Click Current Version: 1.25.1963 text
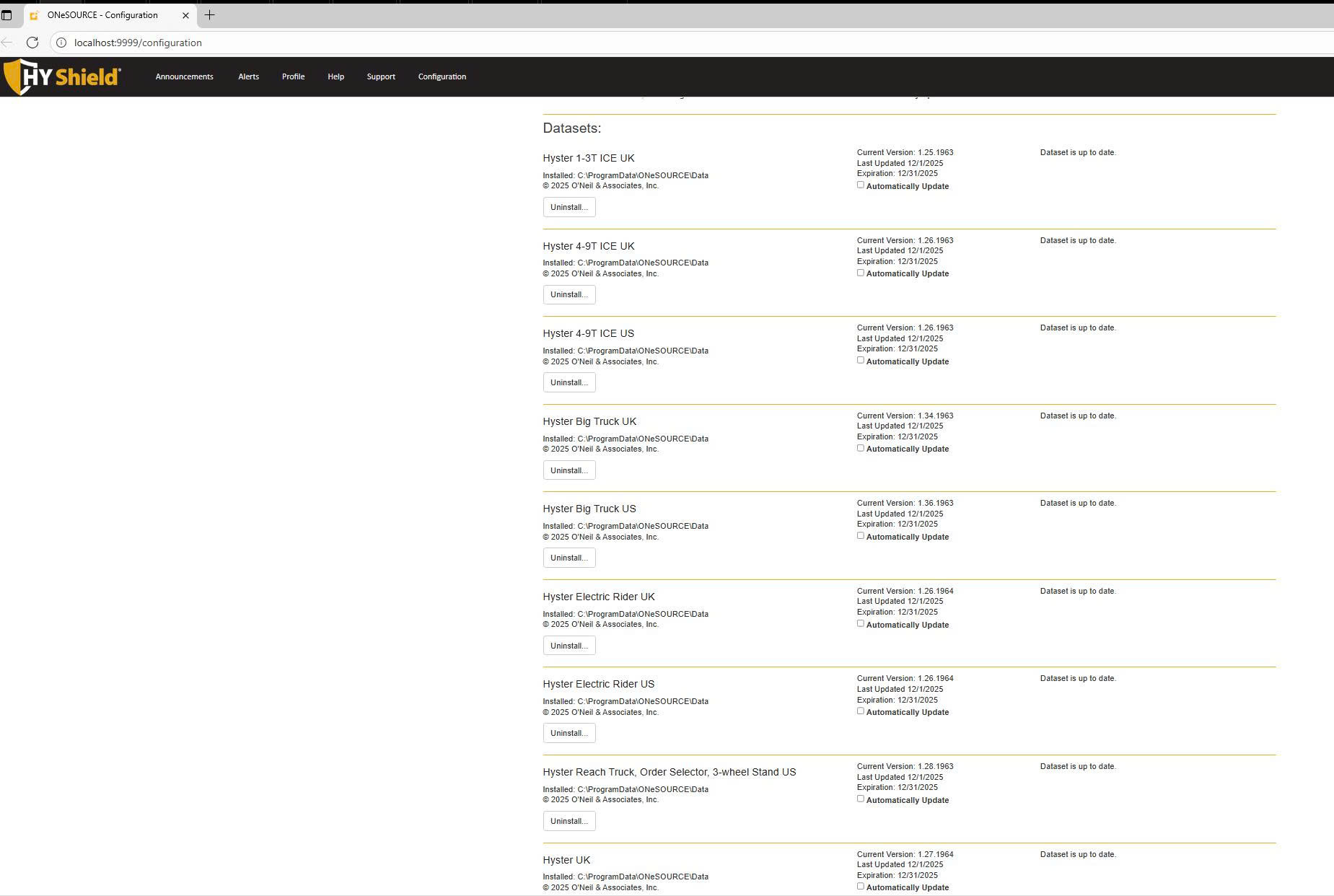The height and width of the screenshot is (896, 1334). tap(905, 152)
